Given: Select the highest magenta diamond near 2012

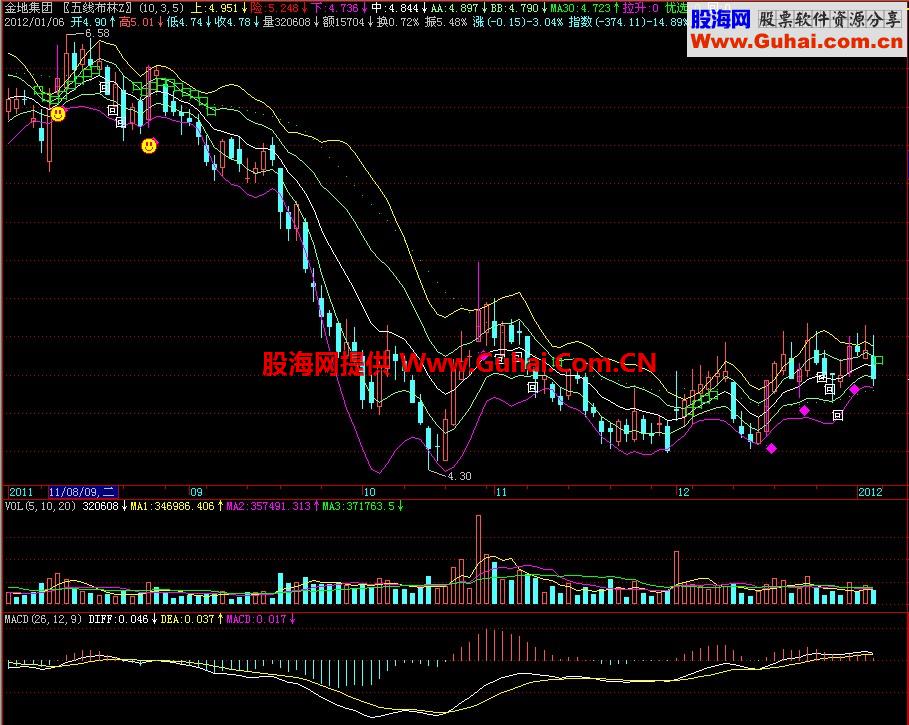Looking at the screenshot, I should (854, 389).
